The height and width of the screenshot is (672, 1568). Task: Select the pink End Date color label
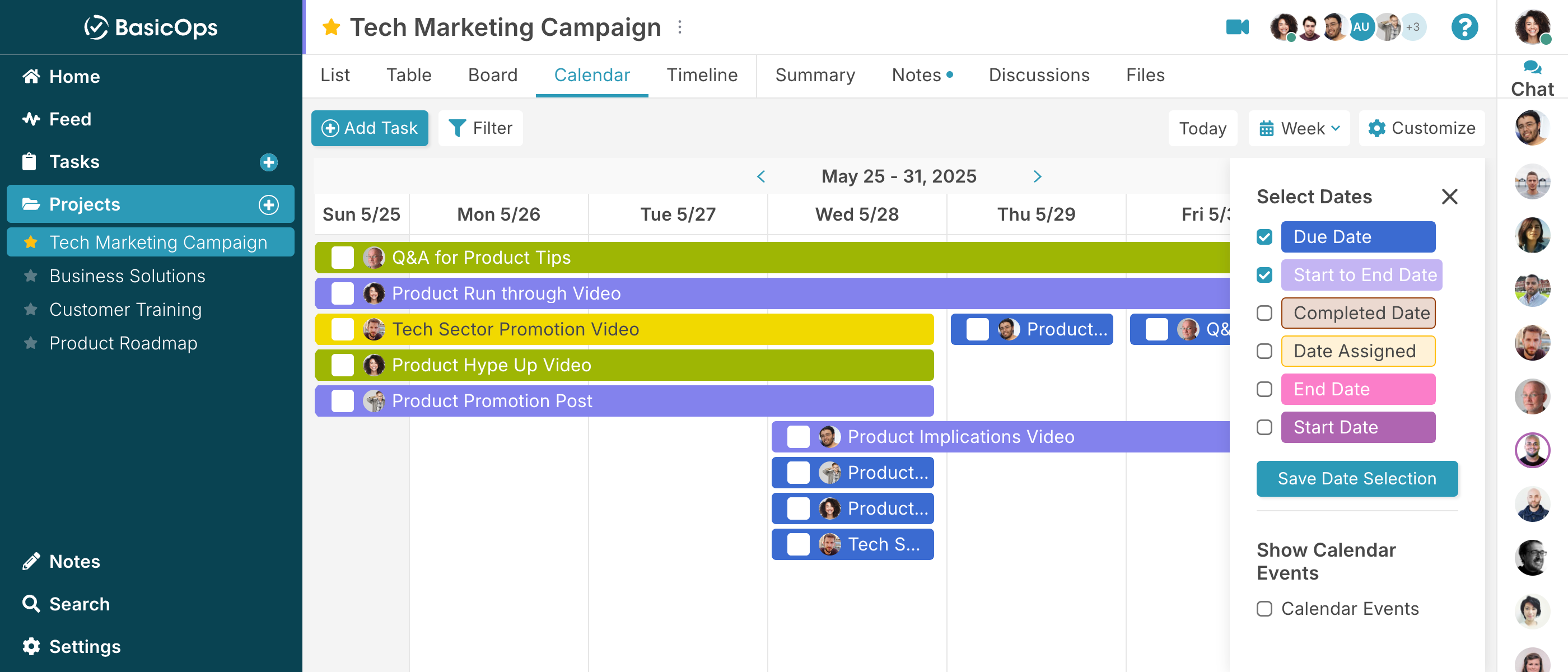click(x=1358, y=389)
